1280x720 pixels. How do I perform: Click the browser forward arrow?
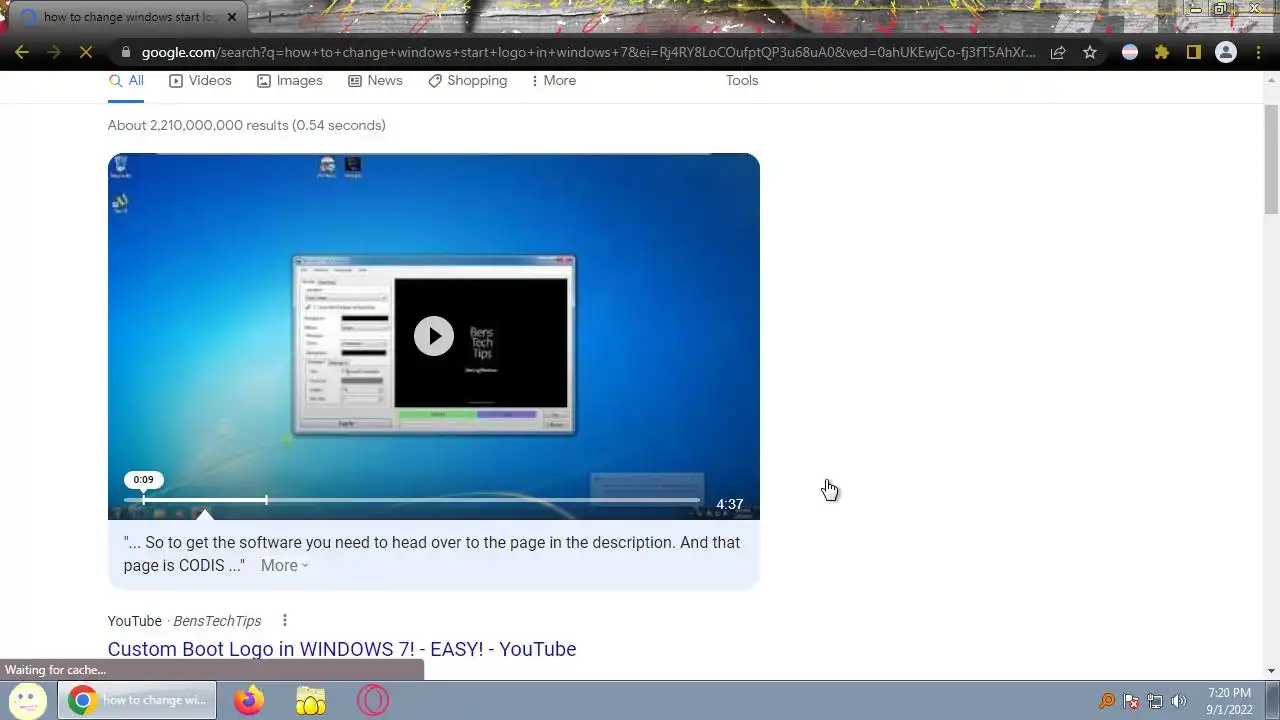point(54,53)
